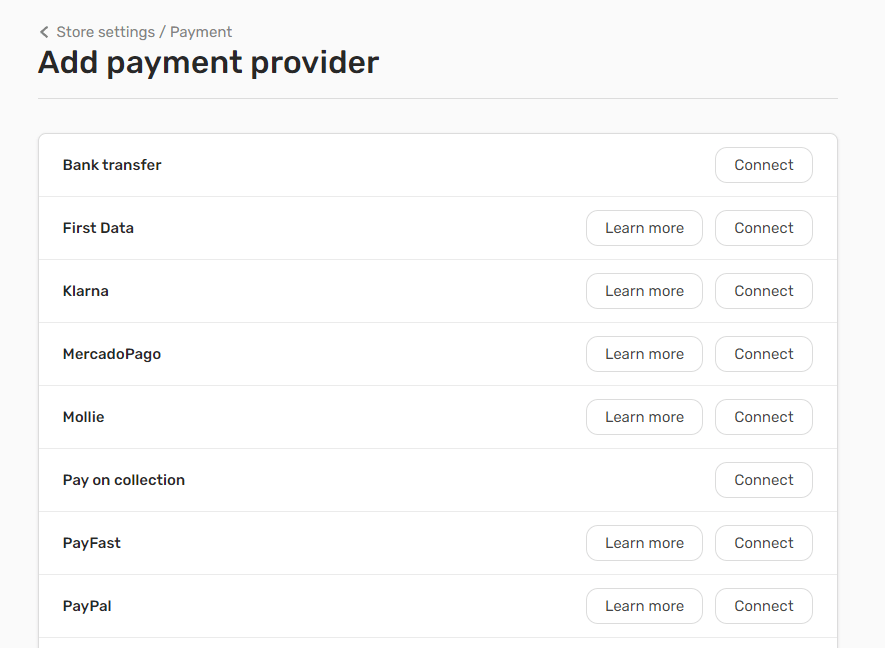The image size is (885, 648).
Task: Open the Payment breadcrumb link
Action: 200,31
